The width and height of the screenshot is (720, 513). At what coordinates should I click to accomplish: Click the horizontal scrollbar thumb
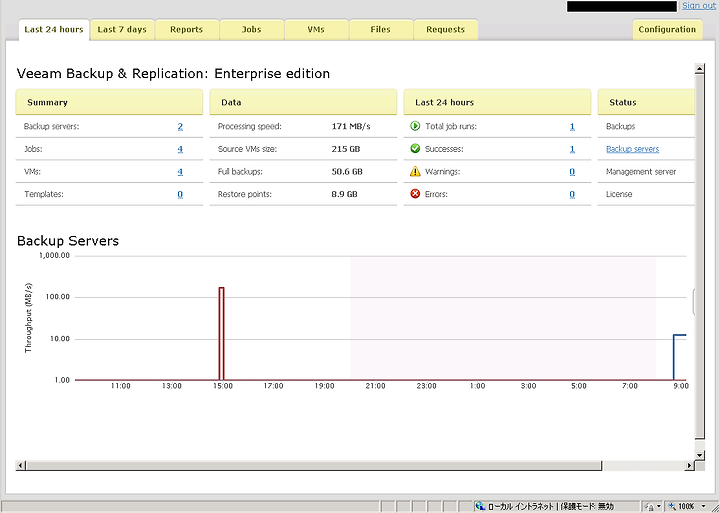click(x=313, y=466)
